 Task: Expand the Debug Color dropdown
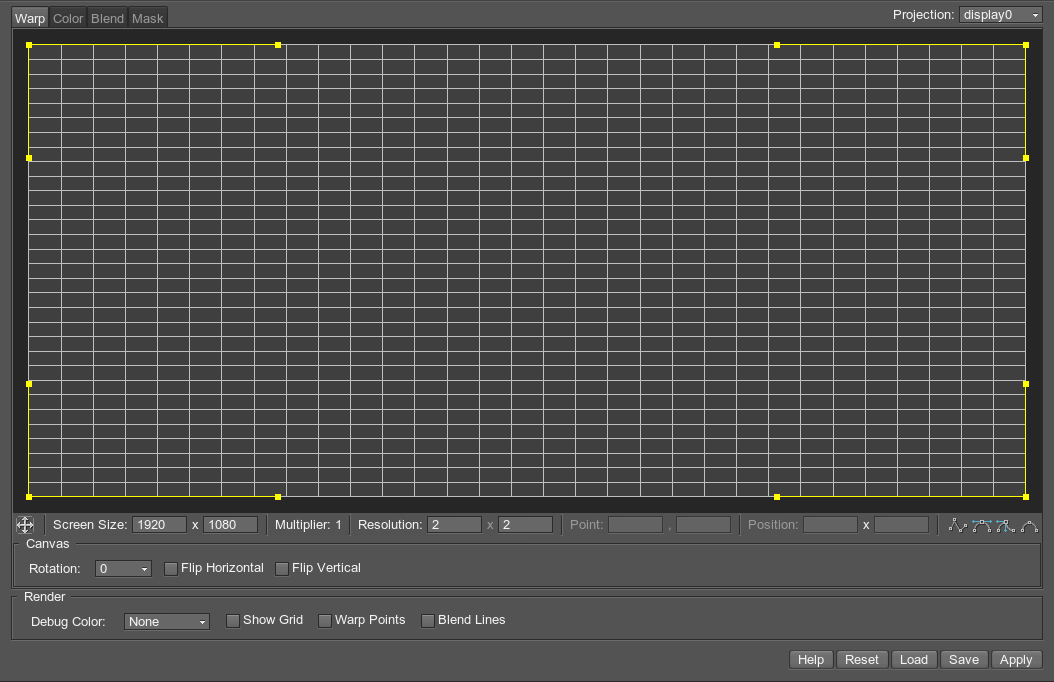(x=167, y=622)
